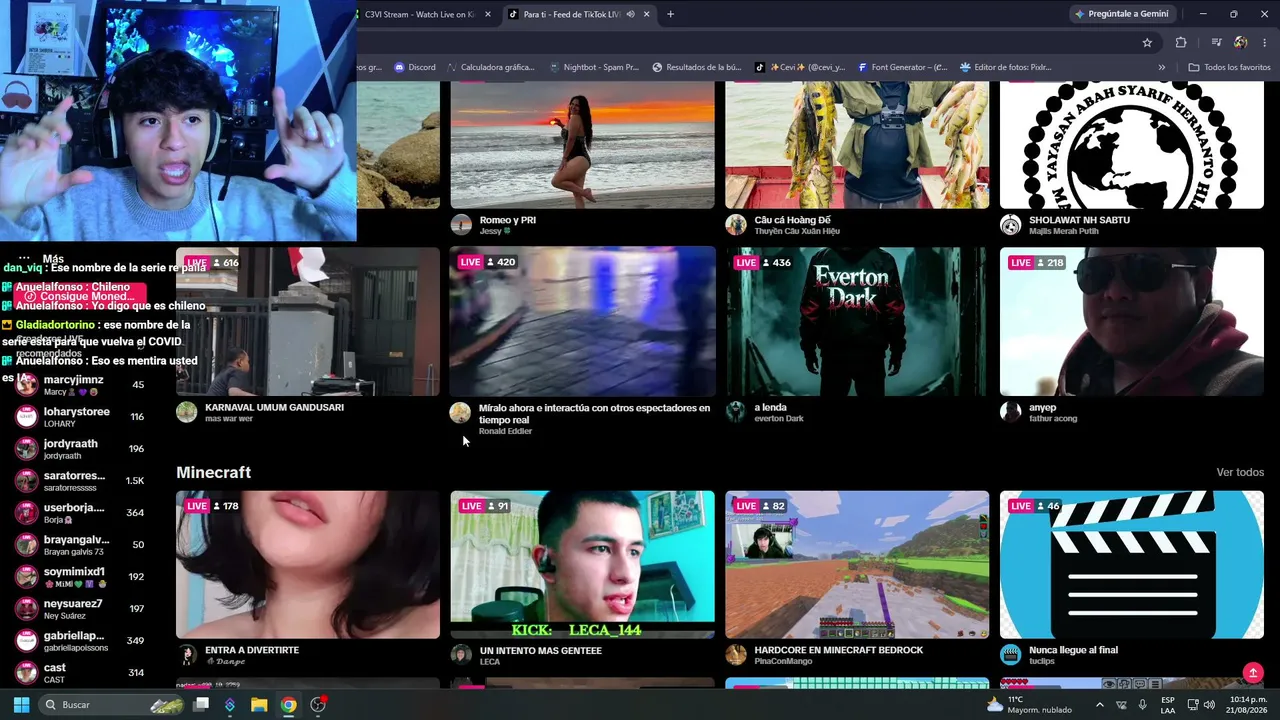Image resolution: width=1280 pixels, height=720 pixels.
Task: Open neysuarez7 live from the sidebar
Action: [x=80, y=609]
